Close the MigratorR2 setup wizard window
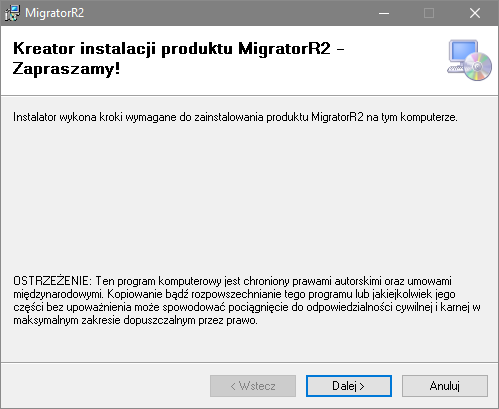 [x=475, y=13]
